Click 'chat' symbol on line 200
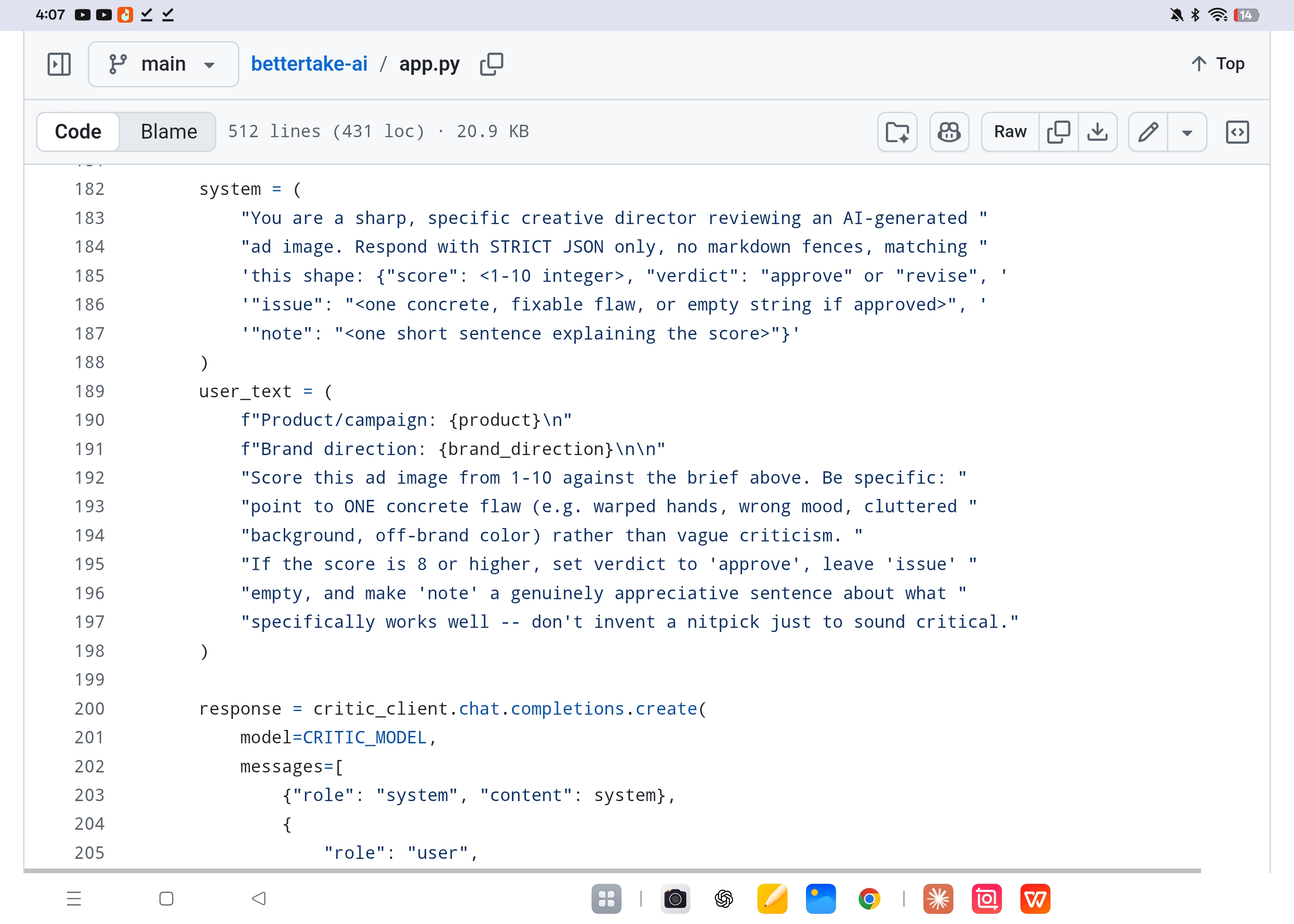The image size is (1294, 924). pos(479,708)
